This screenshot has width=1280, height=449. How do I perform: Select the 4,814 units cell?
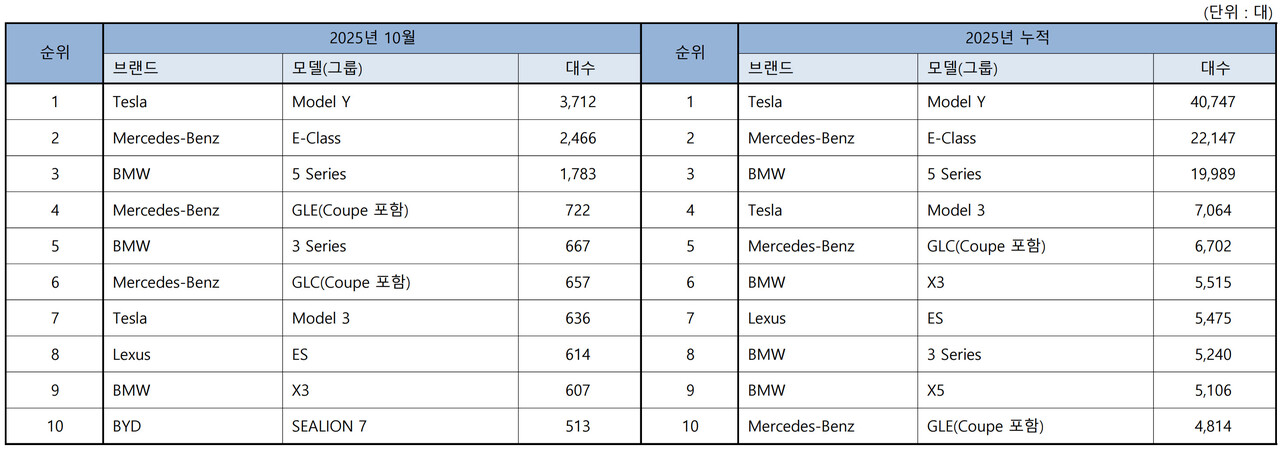[1214, 426]
